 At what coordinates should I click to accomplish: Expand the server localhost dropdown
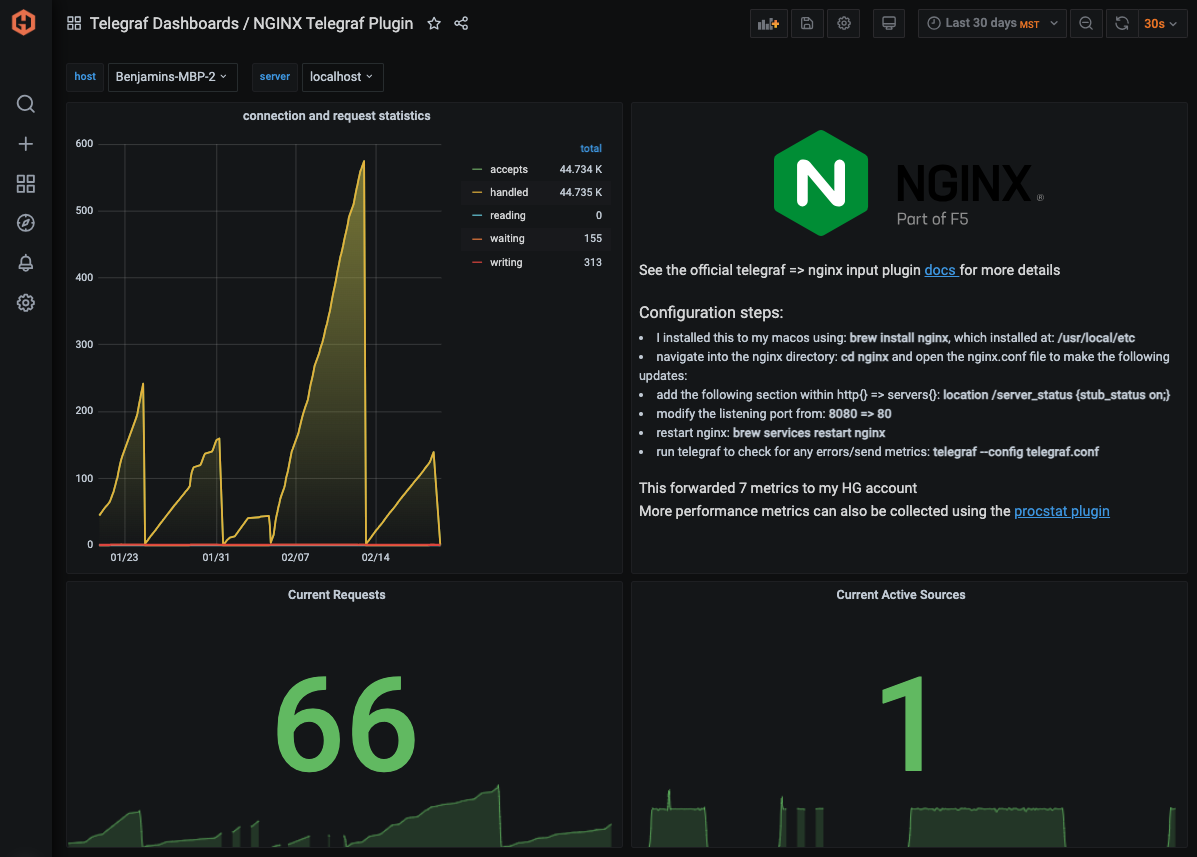pyautogui.click(x=342, y=77)
